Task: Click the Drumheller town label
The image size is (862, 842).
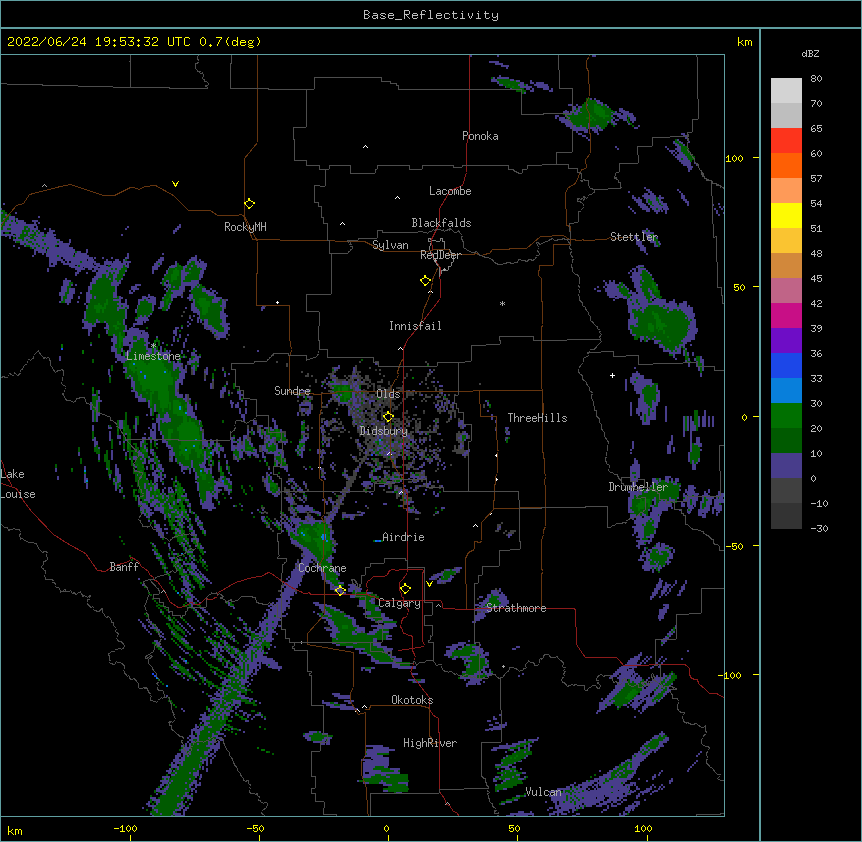Action: pyautogui.click(x=638, y=487)
